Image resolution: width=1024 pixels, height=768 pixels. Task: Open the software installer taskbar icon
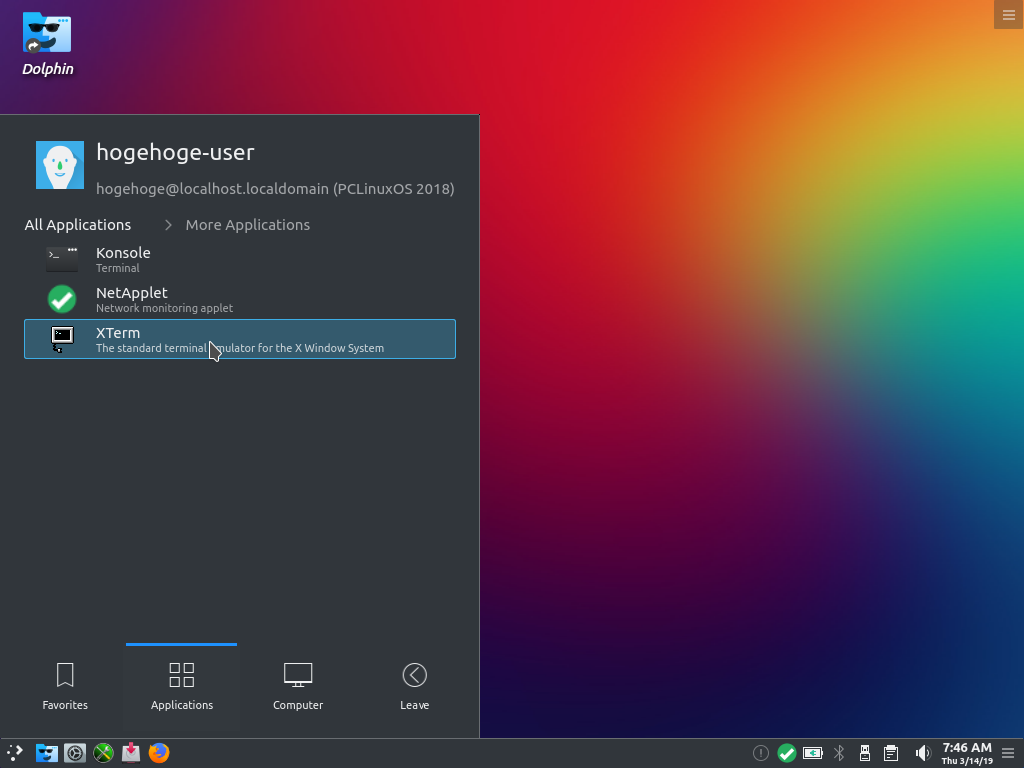pyautogui.click(x=131, y=753)
